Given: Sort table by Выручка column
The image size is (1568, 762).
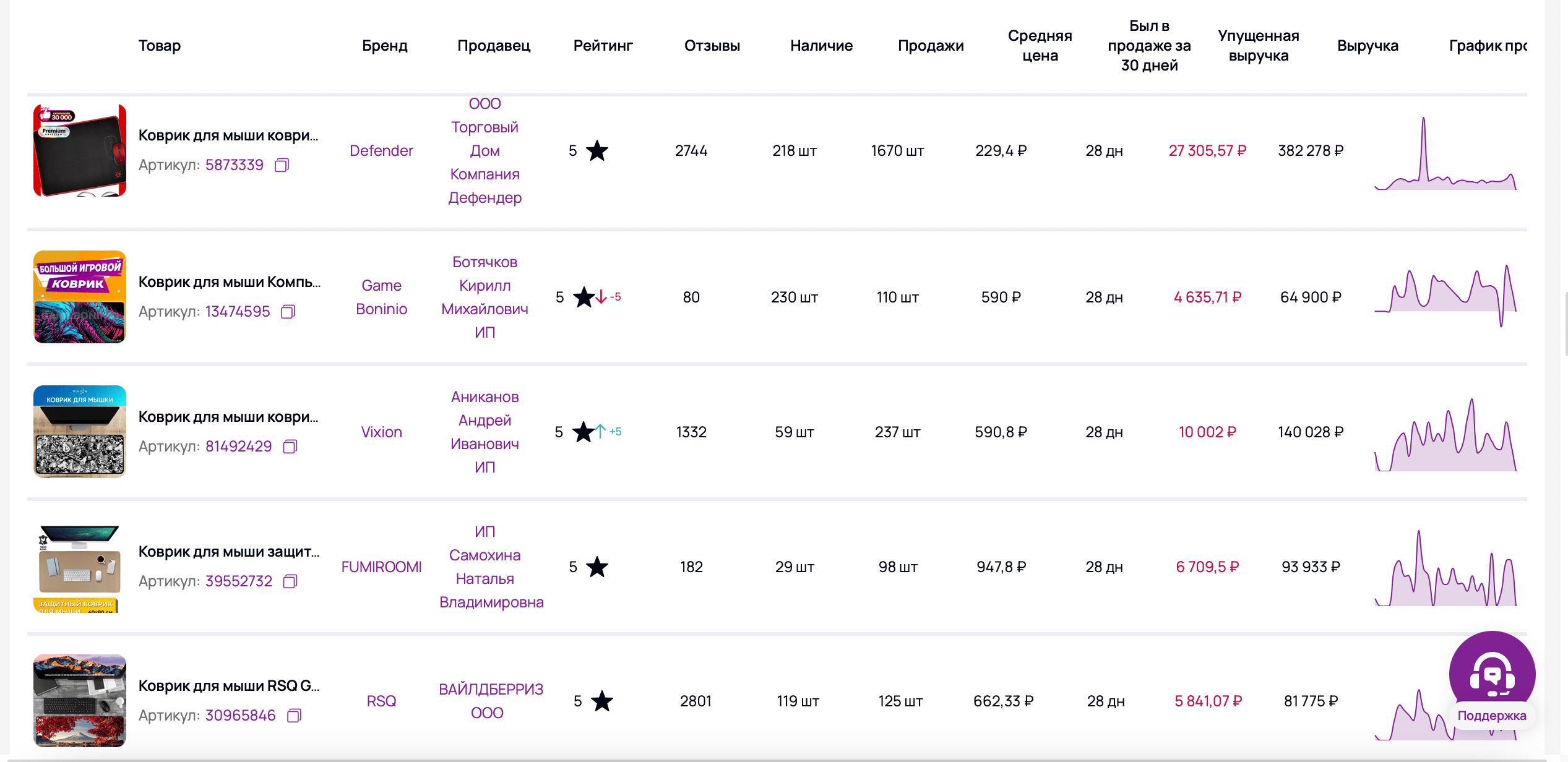Looking at the screenshot, I should point(1367,46).
